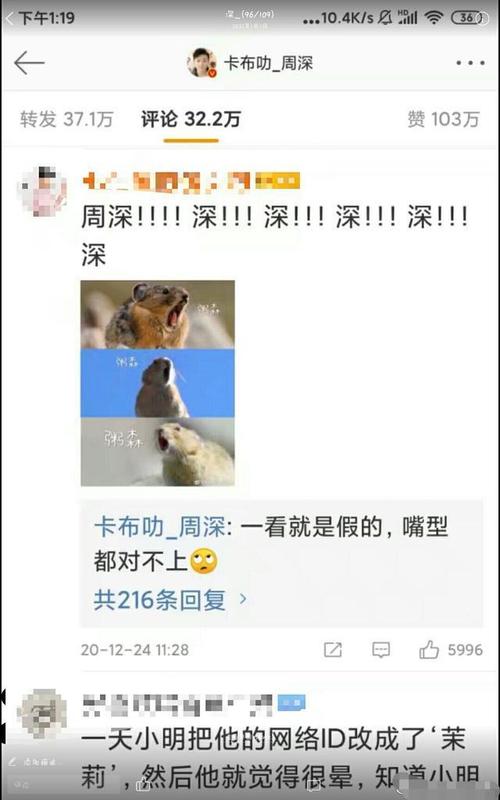Switch to the 赞 103万 tab

443,119
